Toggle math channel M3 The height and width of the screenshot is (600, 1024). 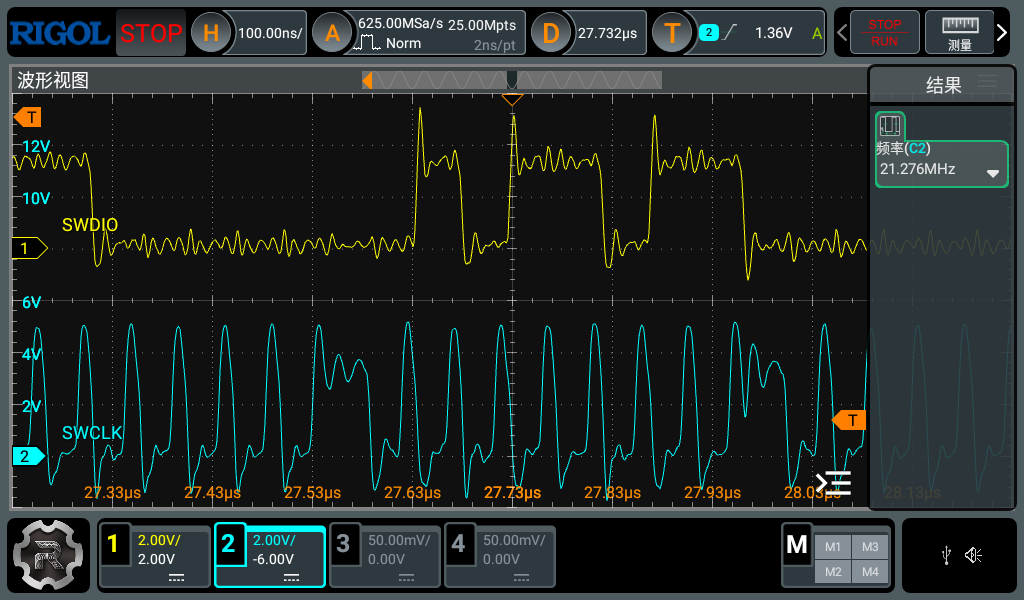(x=870, y=547)
